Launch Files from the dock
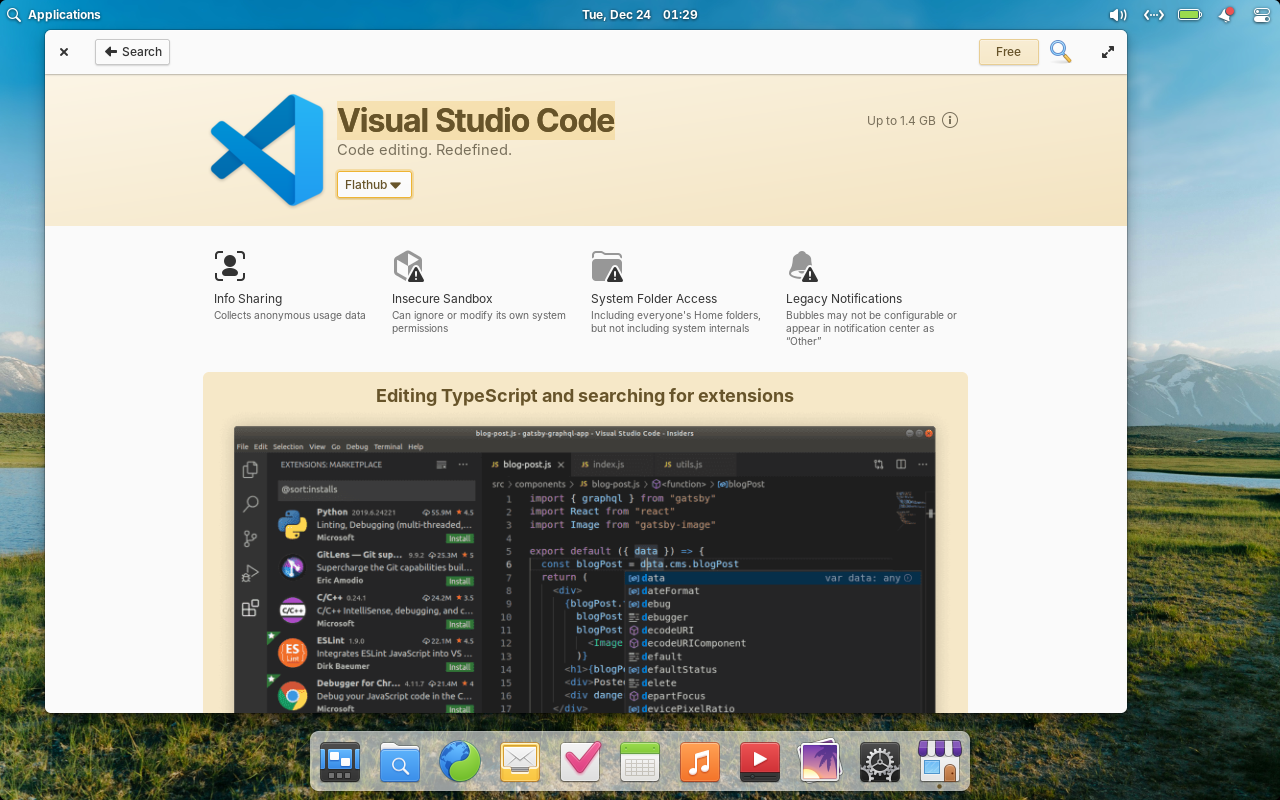The width and height of the screenshot is (1280, 800). tap(400, 762)
